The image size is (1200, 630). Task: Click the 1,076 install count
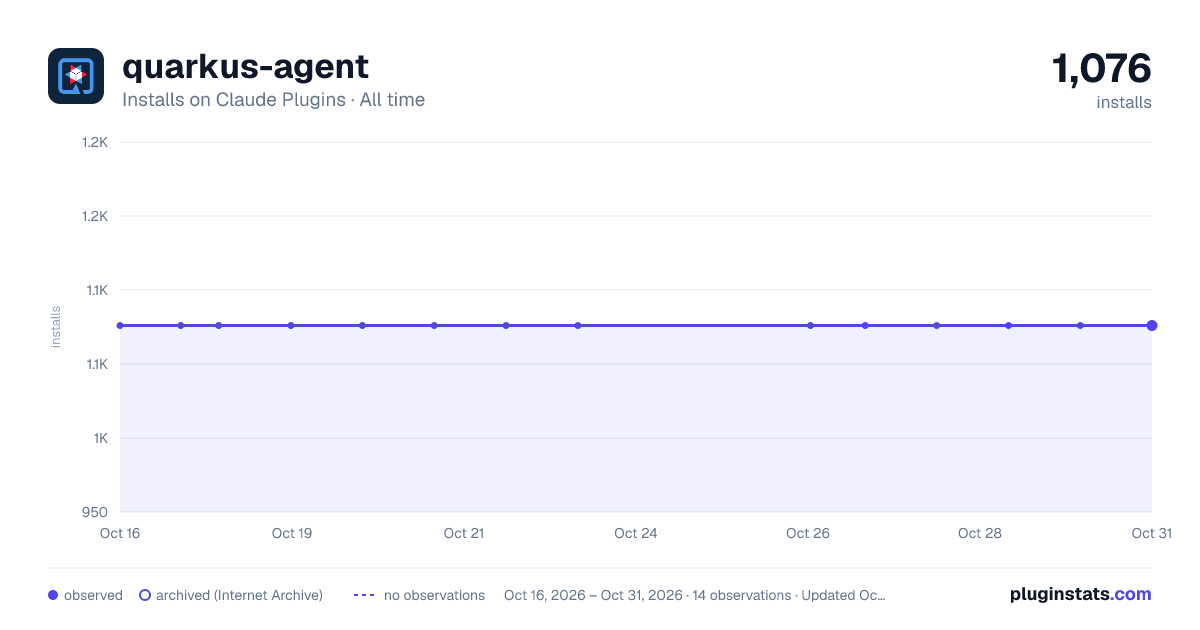coord(1101,68)
